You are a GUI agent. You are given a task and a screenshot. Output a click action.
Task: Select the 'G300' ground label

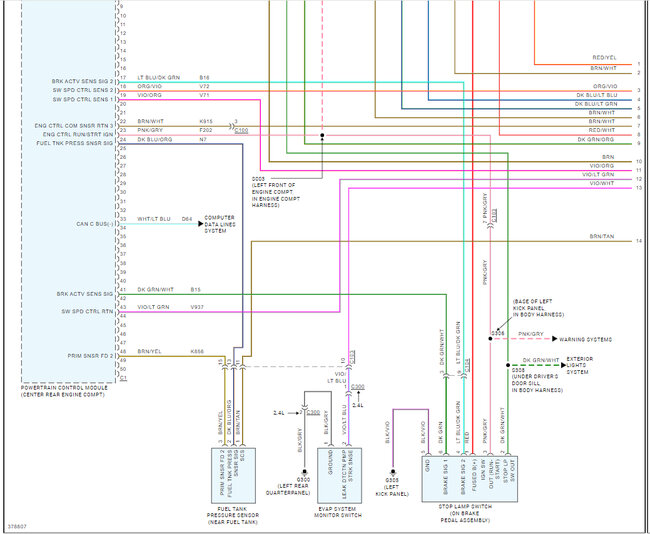(303, 480)
